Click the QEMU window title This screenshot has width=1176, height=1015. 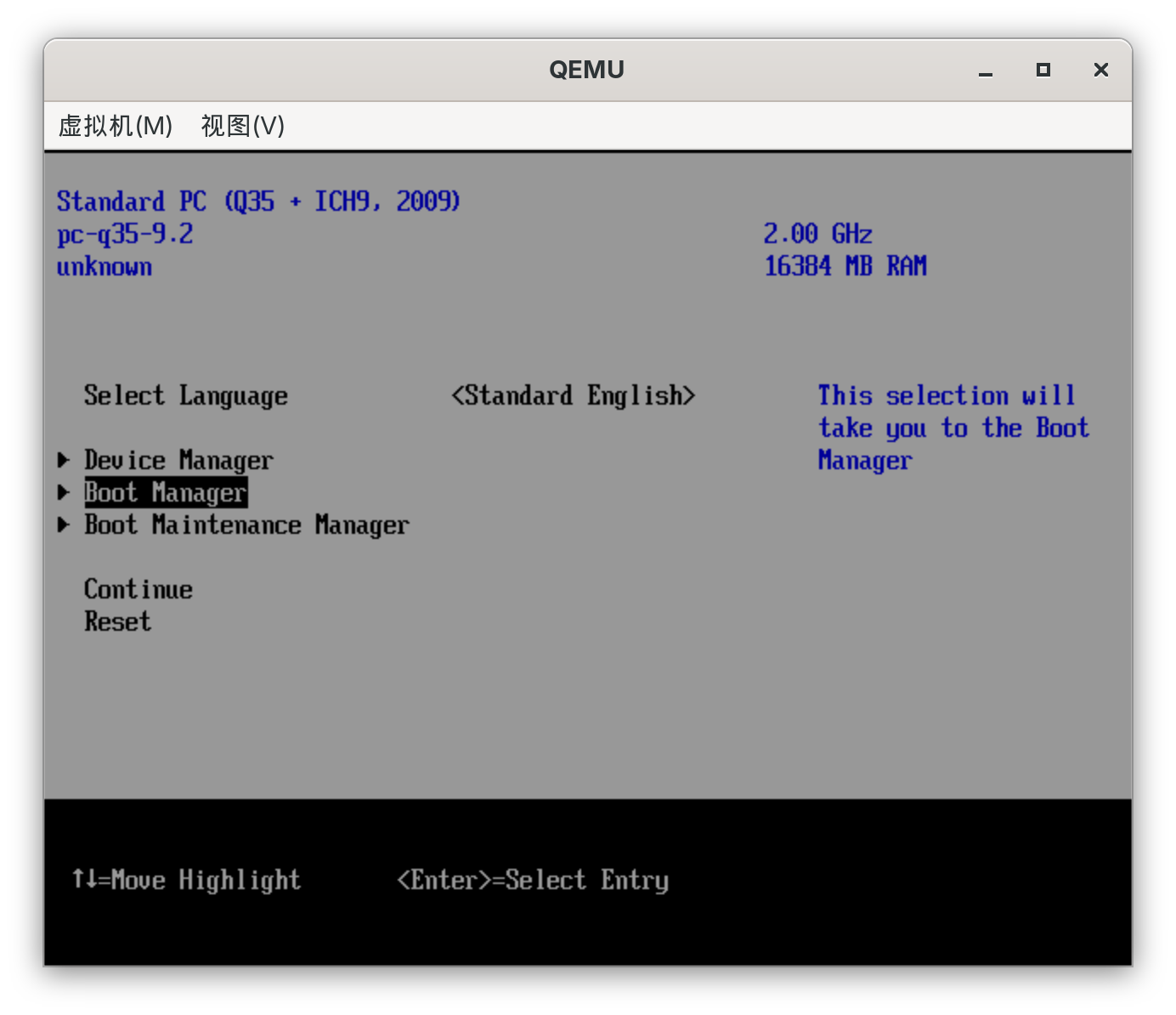pos(587,70)
